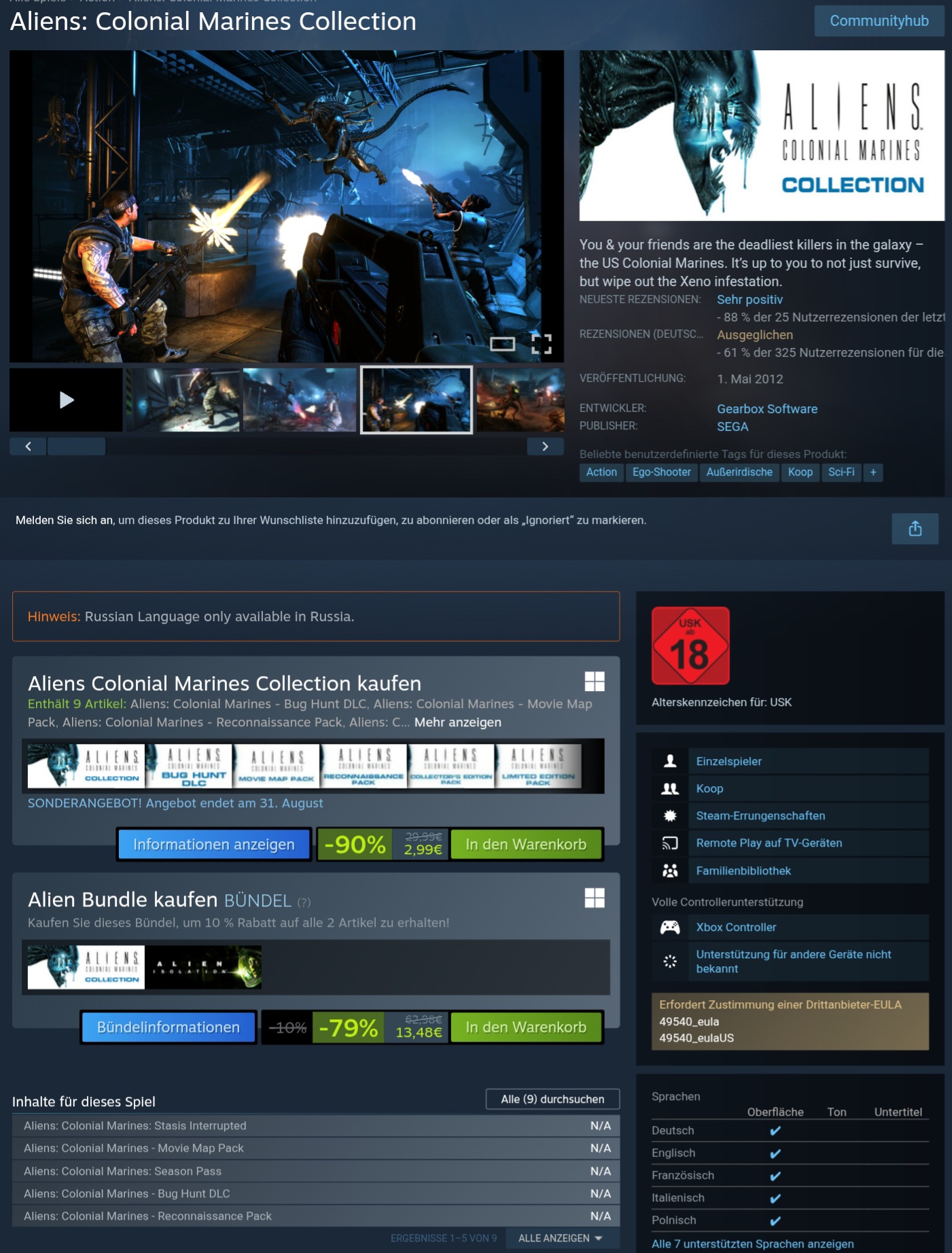Select the Ego-Shooter tag
952x1253 pixels.
(x=661, y=472)
